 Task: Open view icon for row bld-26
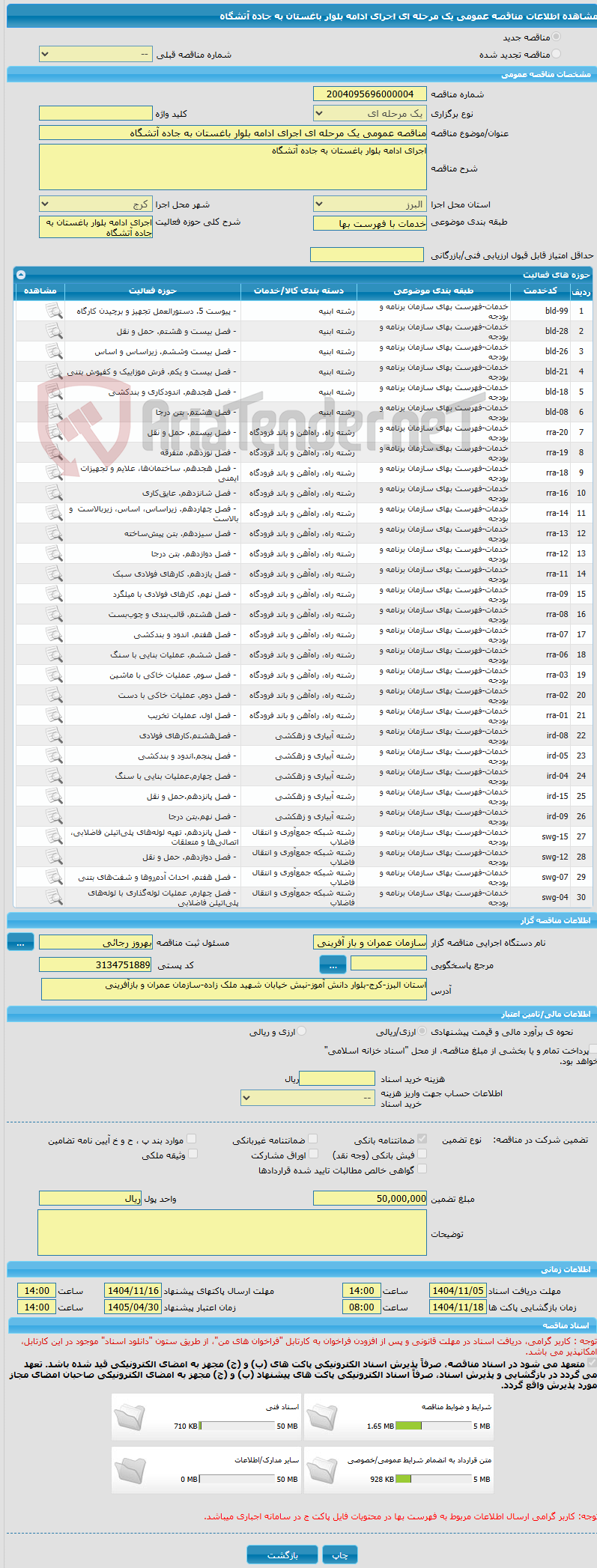click(x=54, y=351)
